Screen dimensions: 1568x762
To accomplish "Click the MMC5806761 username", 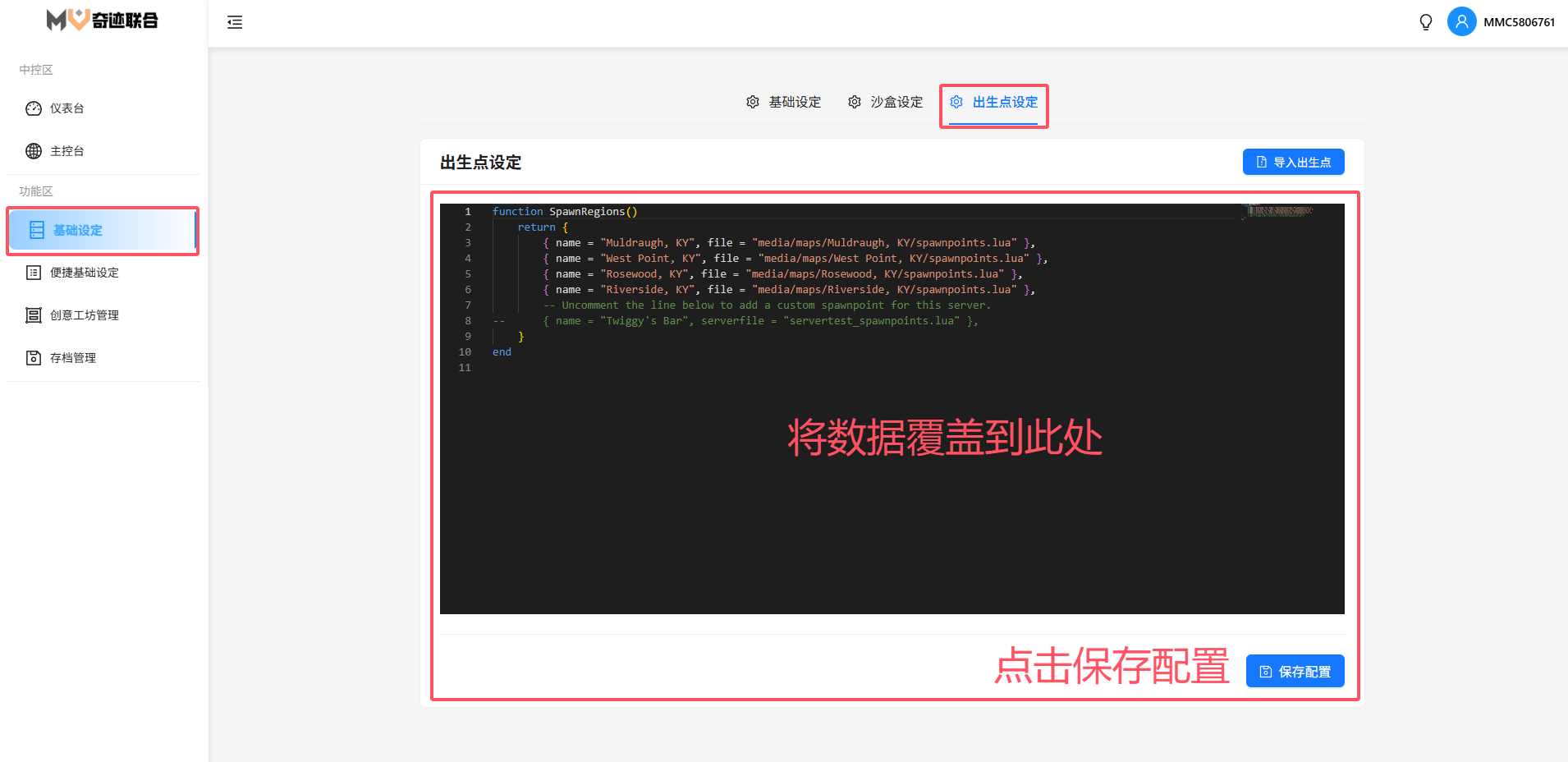I will 1519,22.
